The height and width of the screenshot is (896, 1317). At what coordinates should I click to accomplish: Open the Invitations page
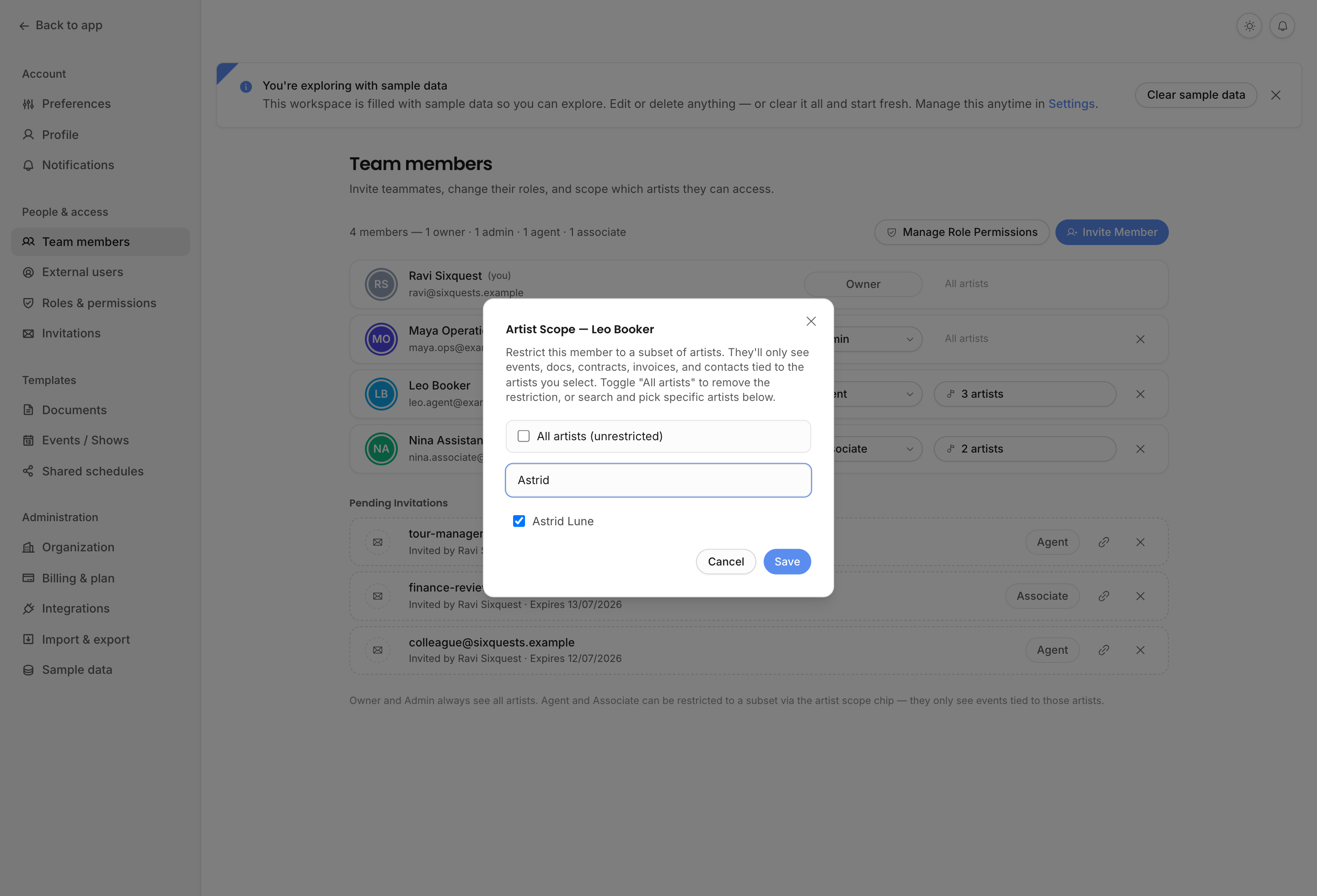coord(100,333)
